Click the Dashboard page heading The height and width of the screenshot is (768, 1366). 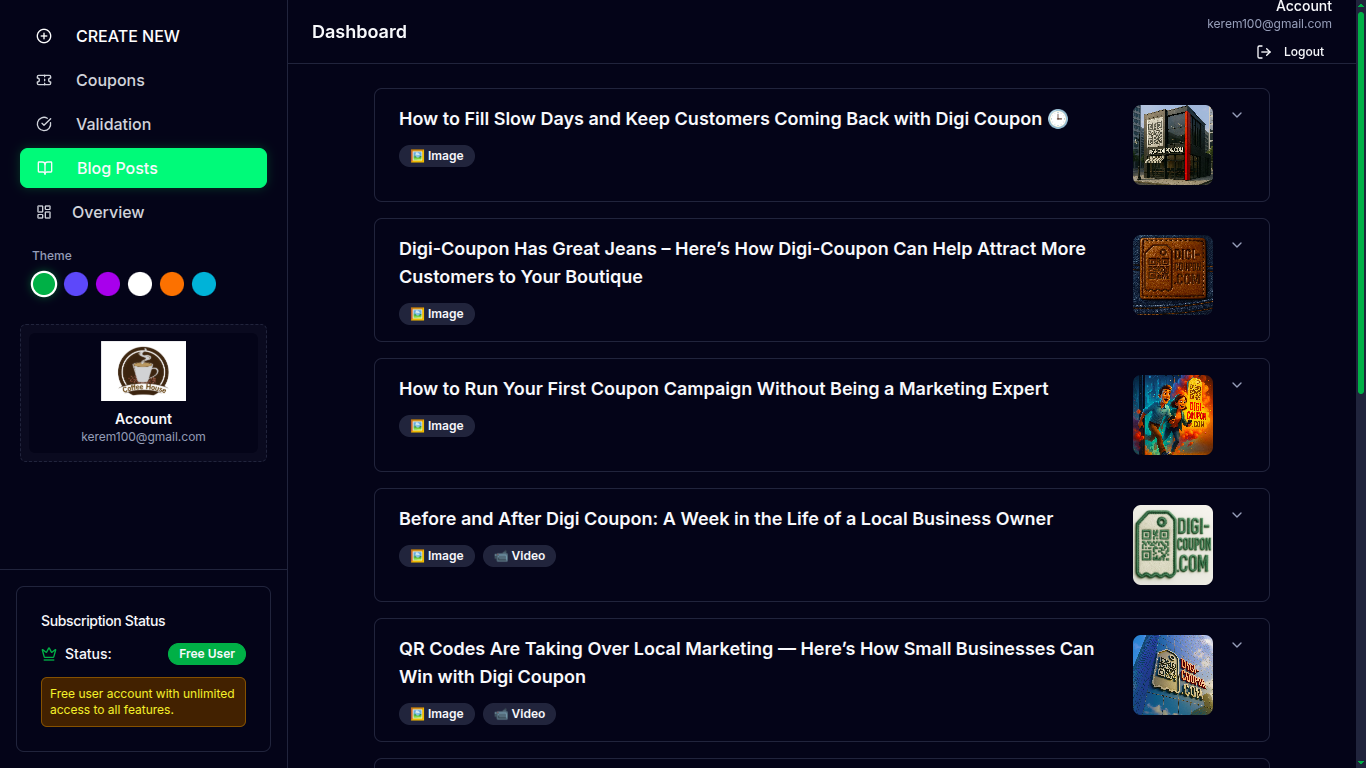pos(359,32)
